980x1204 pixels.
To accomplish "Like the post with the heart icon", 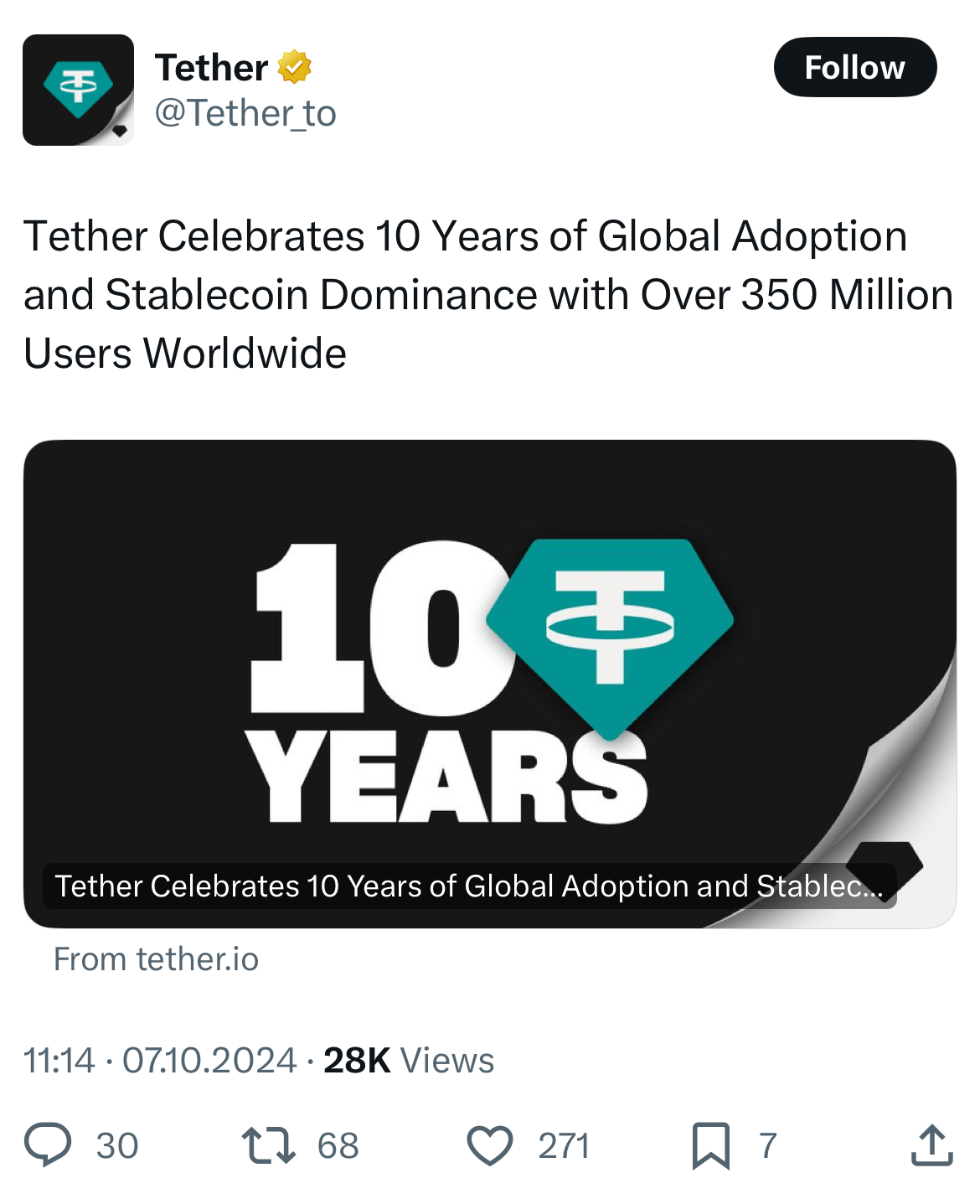I will (x=489, y=1145).
